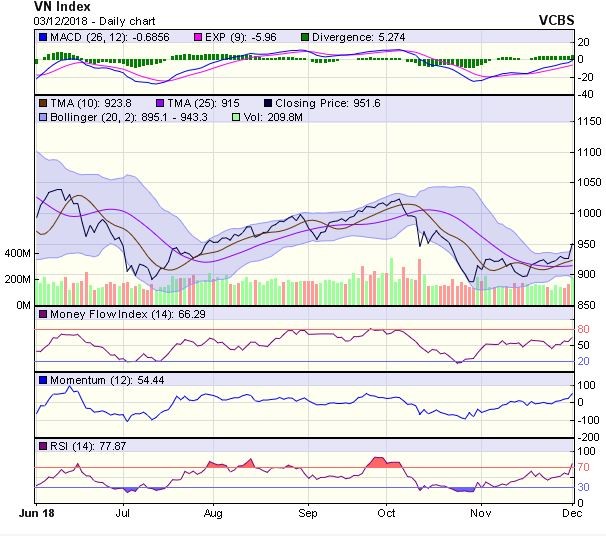Screen dimensions: 606x536
Task: Click the Aug marker on the date axis
Action: tap(212, 511)
